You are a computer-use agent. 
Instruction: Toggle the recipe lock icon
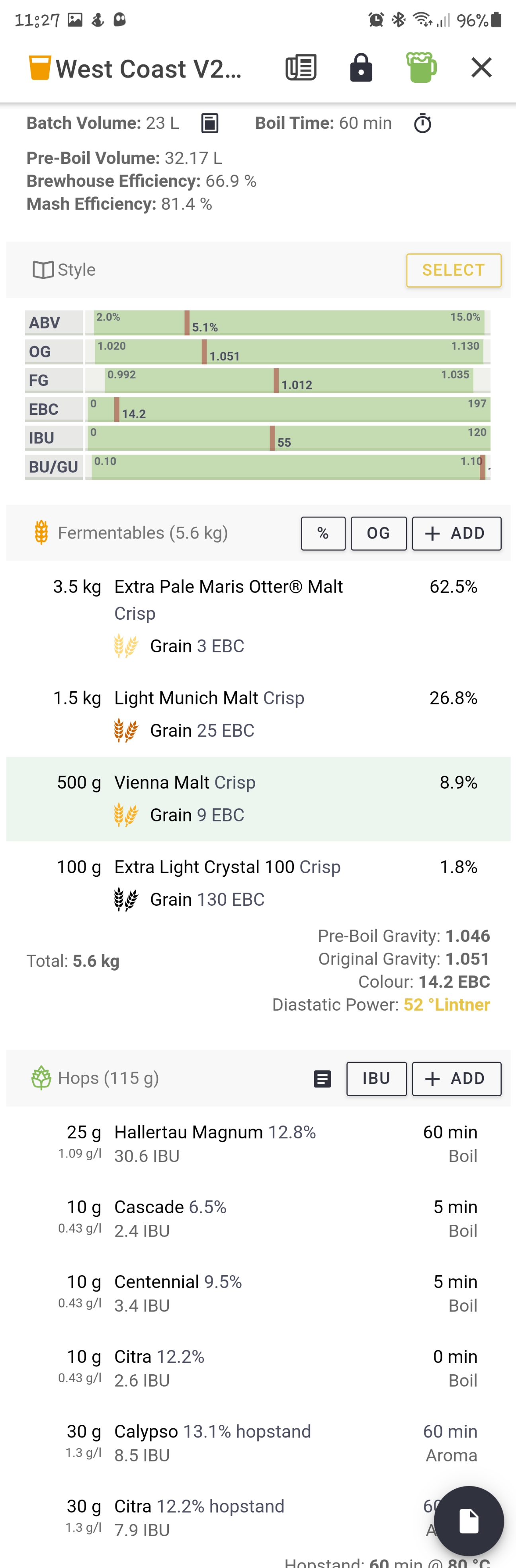361,68
